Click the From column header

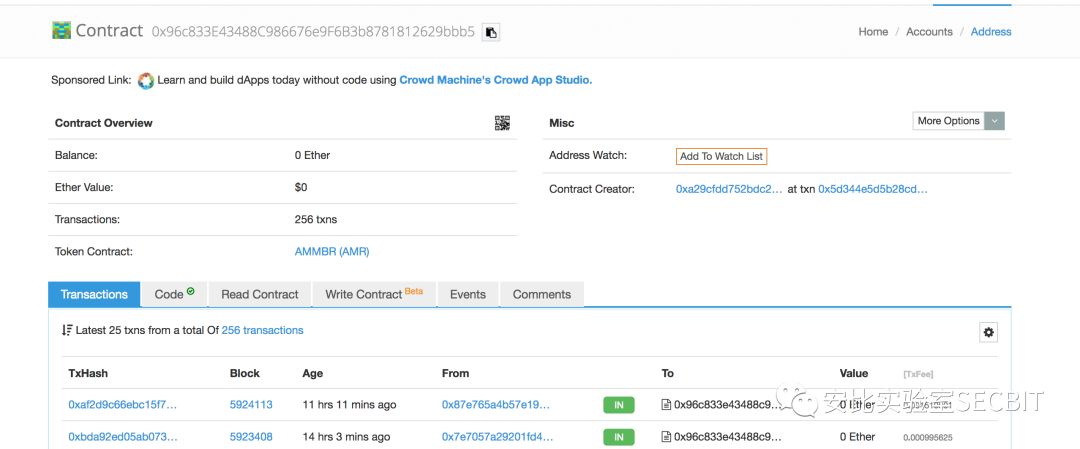click(x=455, y=373)
